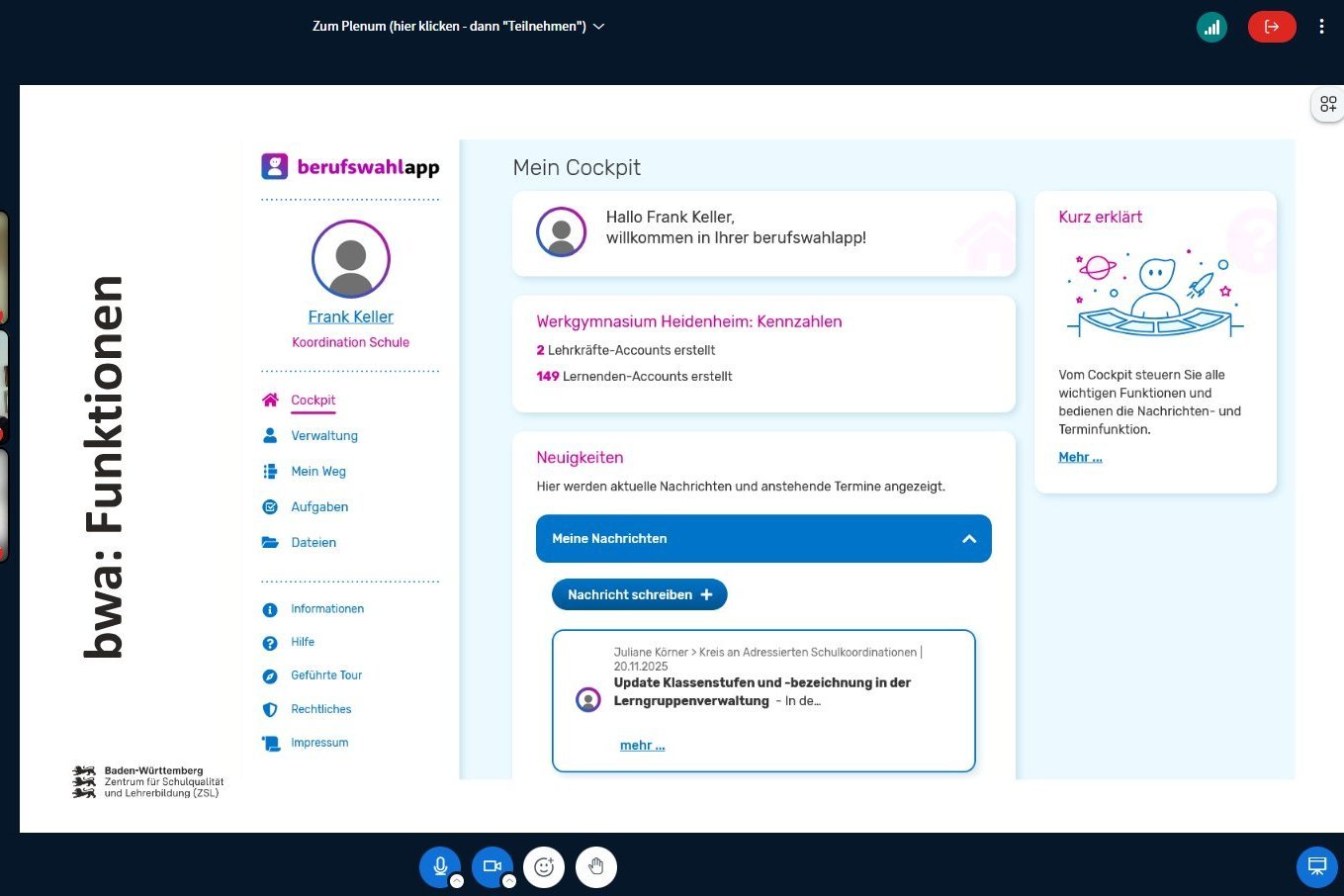Expand the camera options arrow
1344x896 pixels.
(508, 881)
